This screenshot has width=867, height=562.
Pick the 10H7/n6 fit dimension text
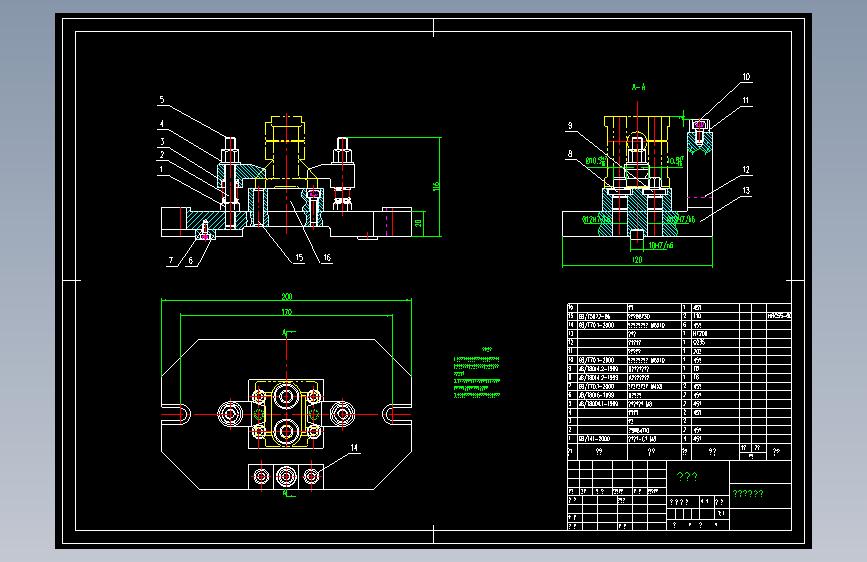coord(661,245)
